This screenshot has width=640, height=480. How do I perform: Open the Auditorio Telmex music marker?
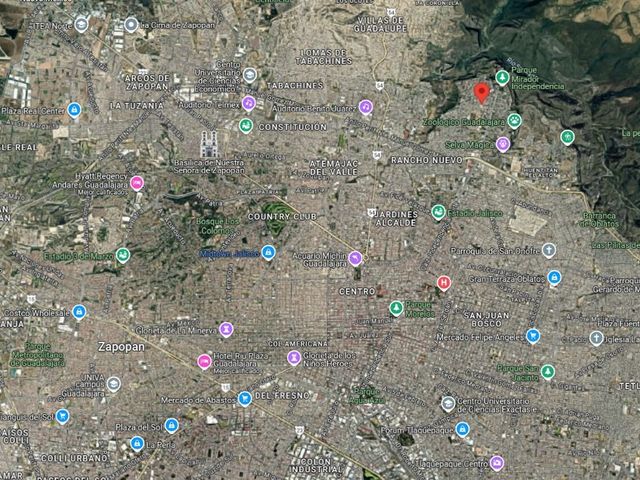coord(249,103)
